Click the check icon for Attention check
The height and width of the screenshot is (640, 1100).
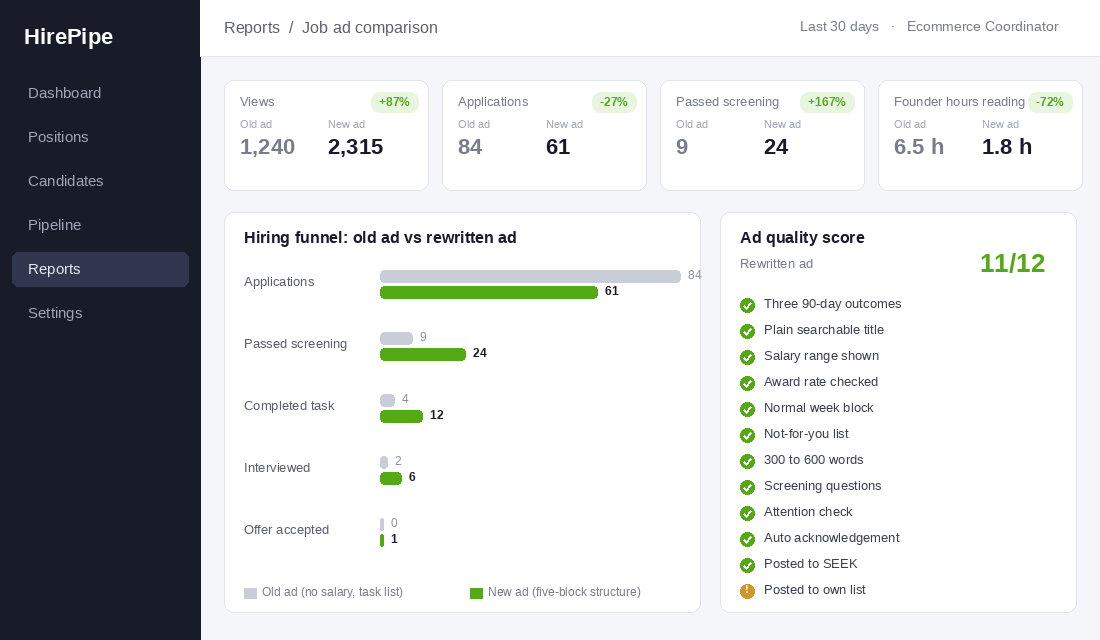tap(747, 513)
